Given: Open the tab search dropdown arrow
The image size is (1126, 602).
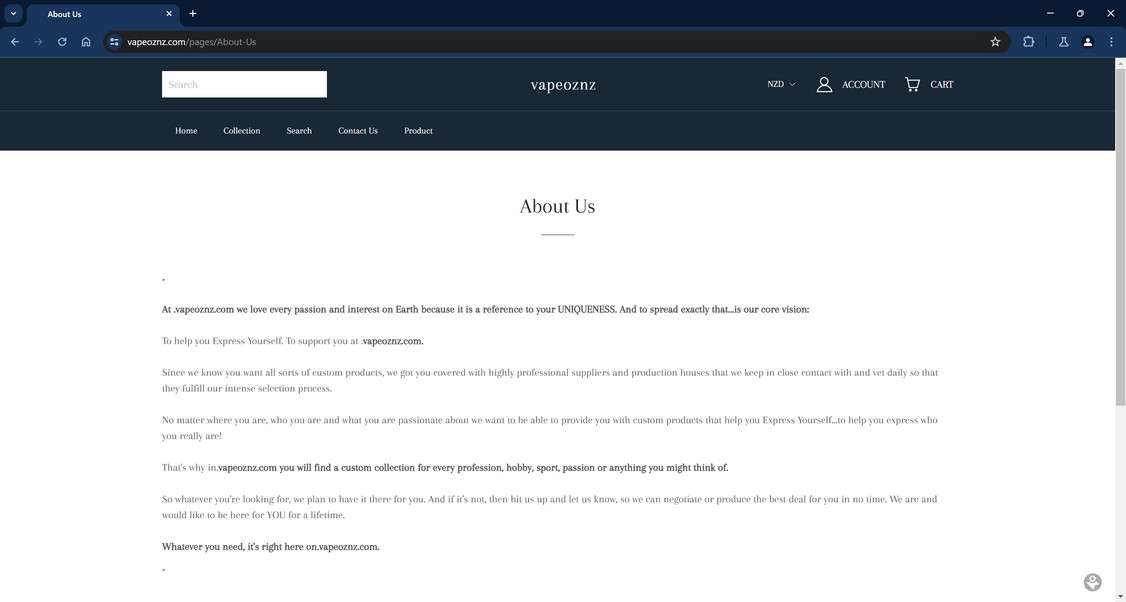Looking at the screenshot, I should tap(13, 13).
